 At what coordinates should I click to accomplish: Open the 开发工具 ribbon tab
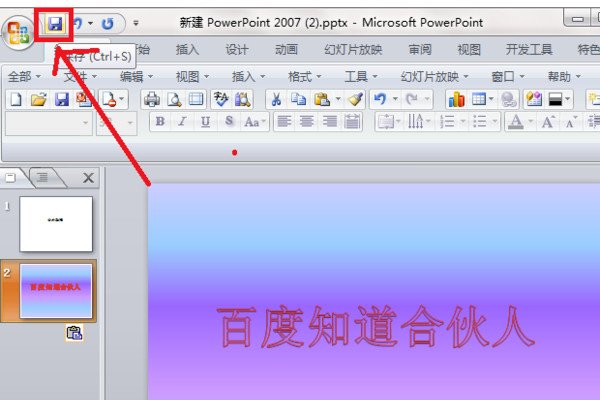tap(529, 49)
